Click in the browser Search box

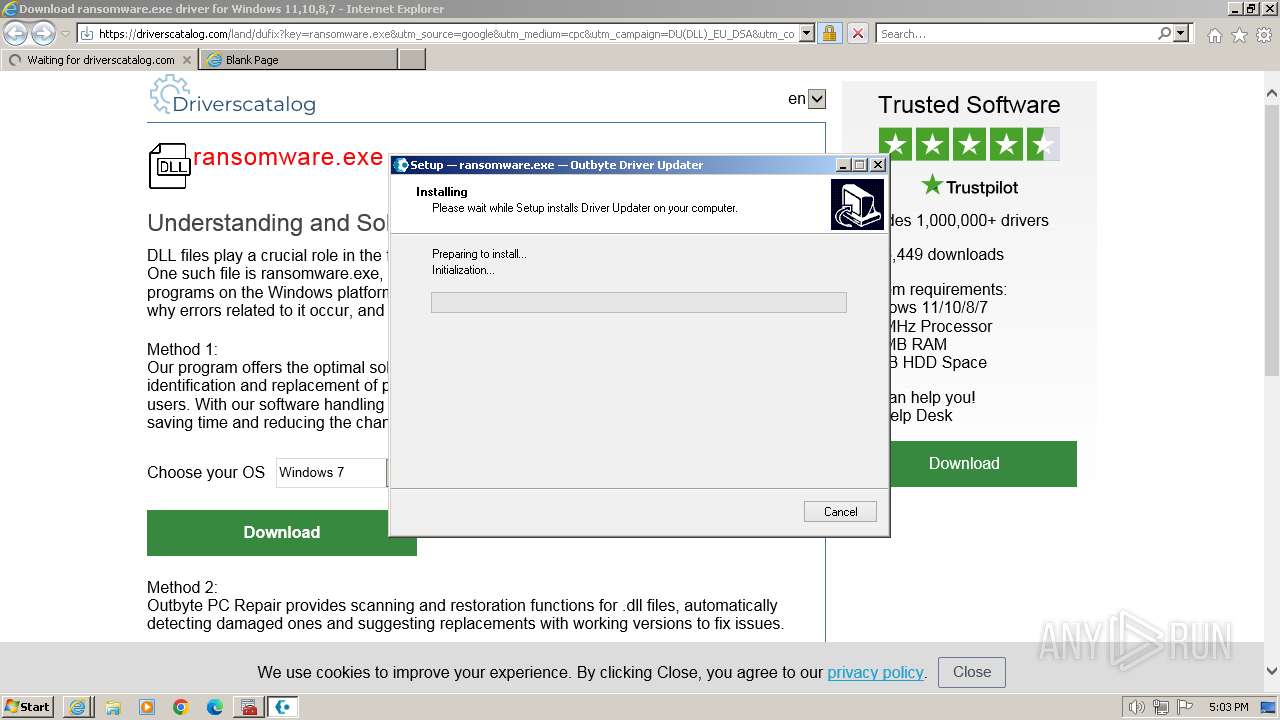[1015, 33]
